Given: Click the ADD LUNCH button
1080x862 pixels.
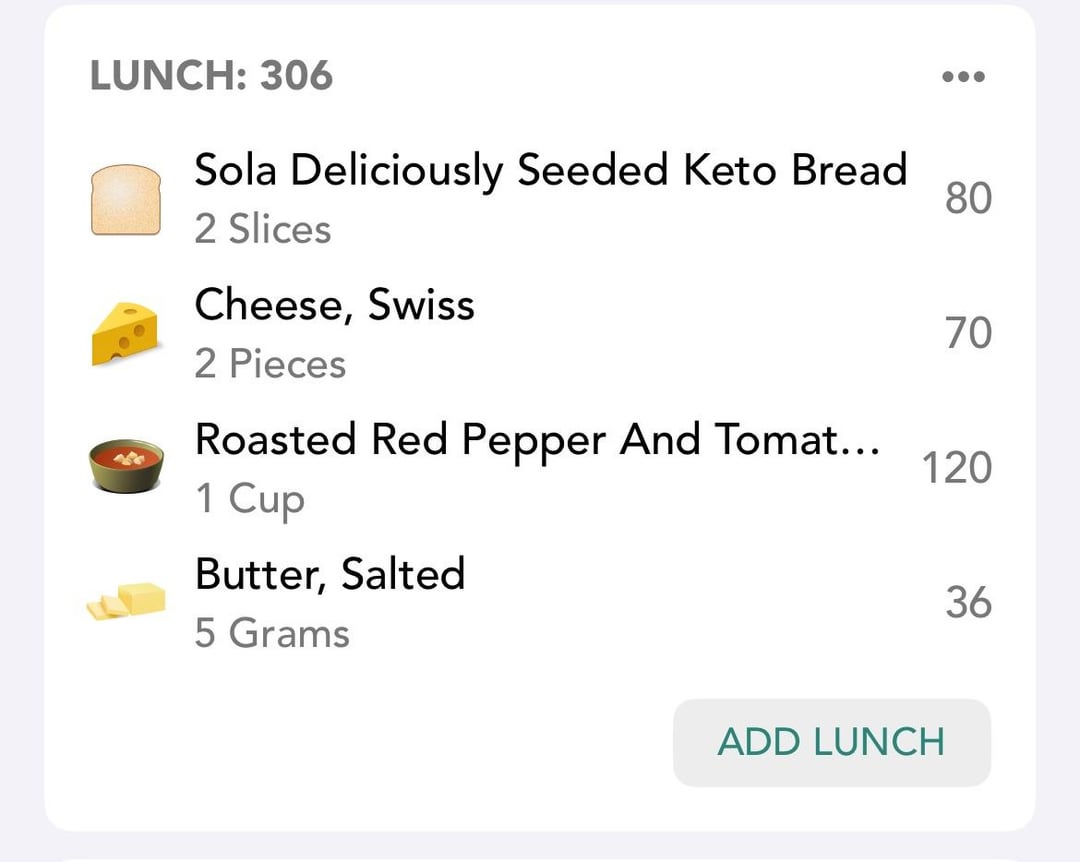Looking at the screenshot, I should (831, 742).
